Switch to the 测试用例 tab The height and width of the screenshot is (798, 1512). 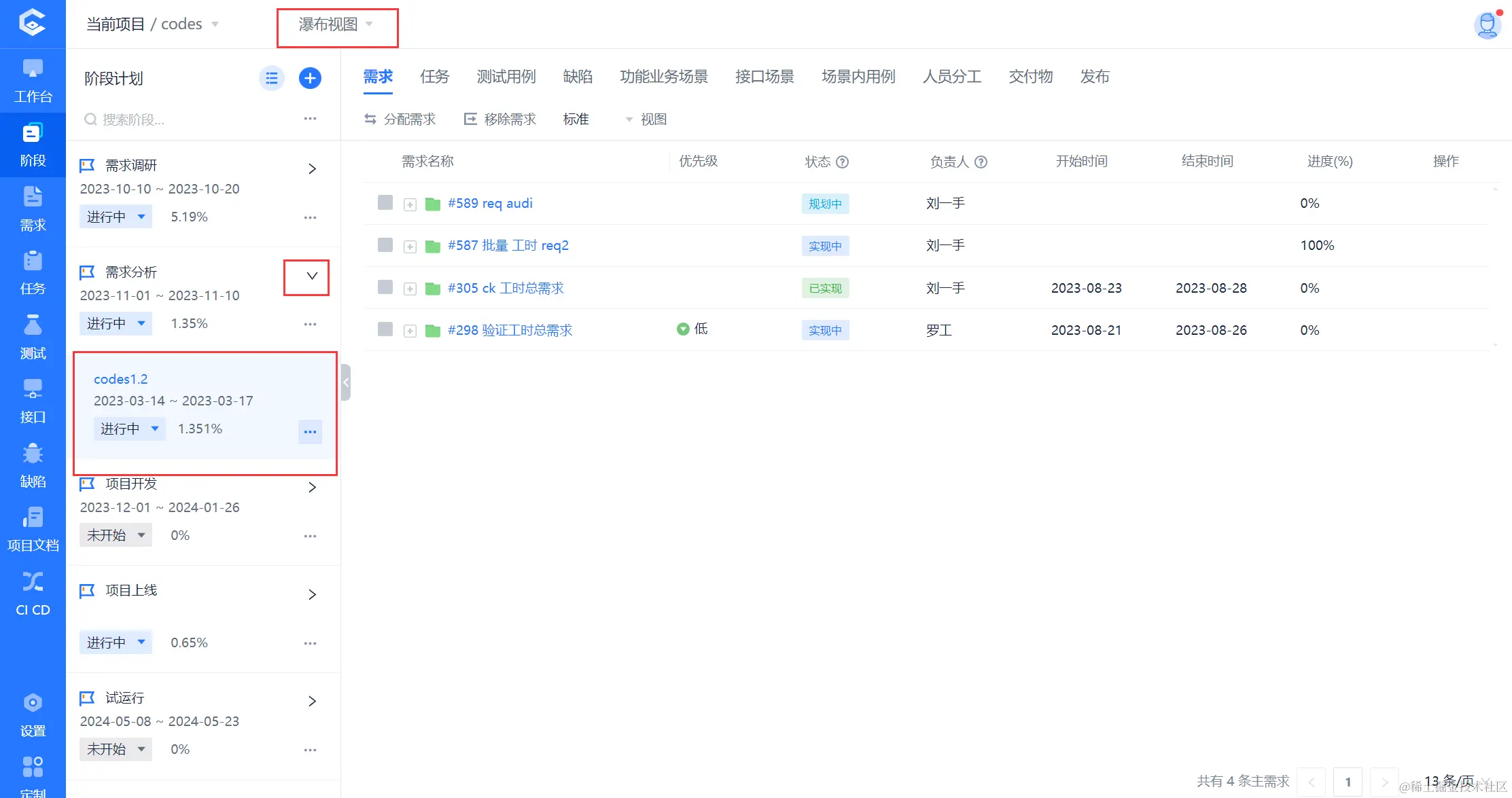506,77
